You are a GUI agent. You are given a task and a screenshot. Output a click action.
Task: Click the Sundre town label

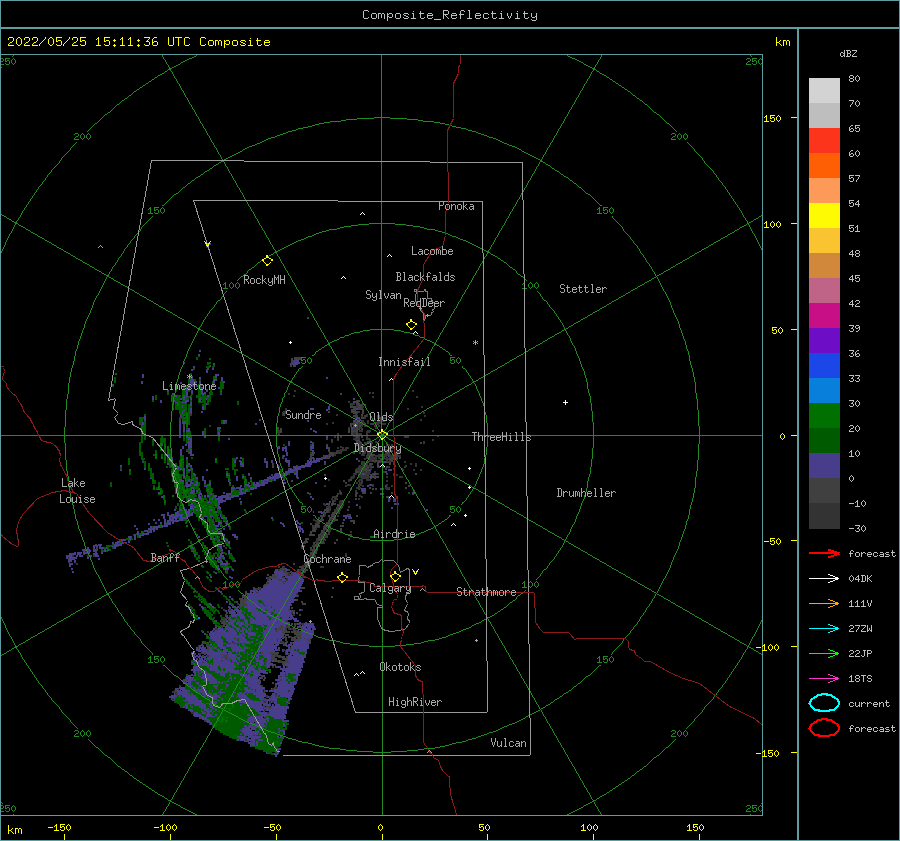click(303, 414)
